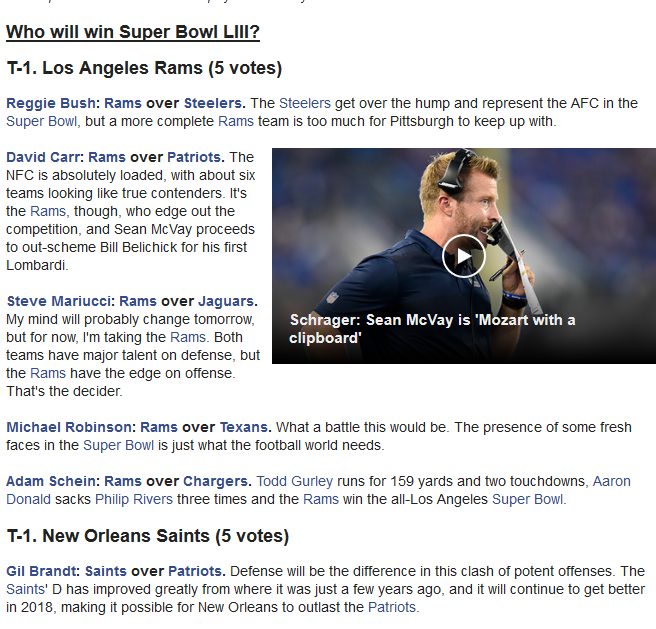Open the Aaron Donald link
This screenshot has height=629, width=656.
point(611,481)
